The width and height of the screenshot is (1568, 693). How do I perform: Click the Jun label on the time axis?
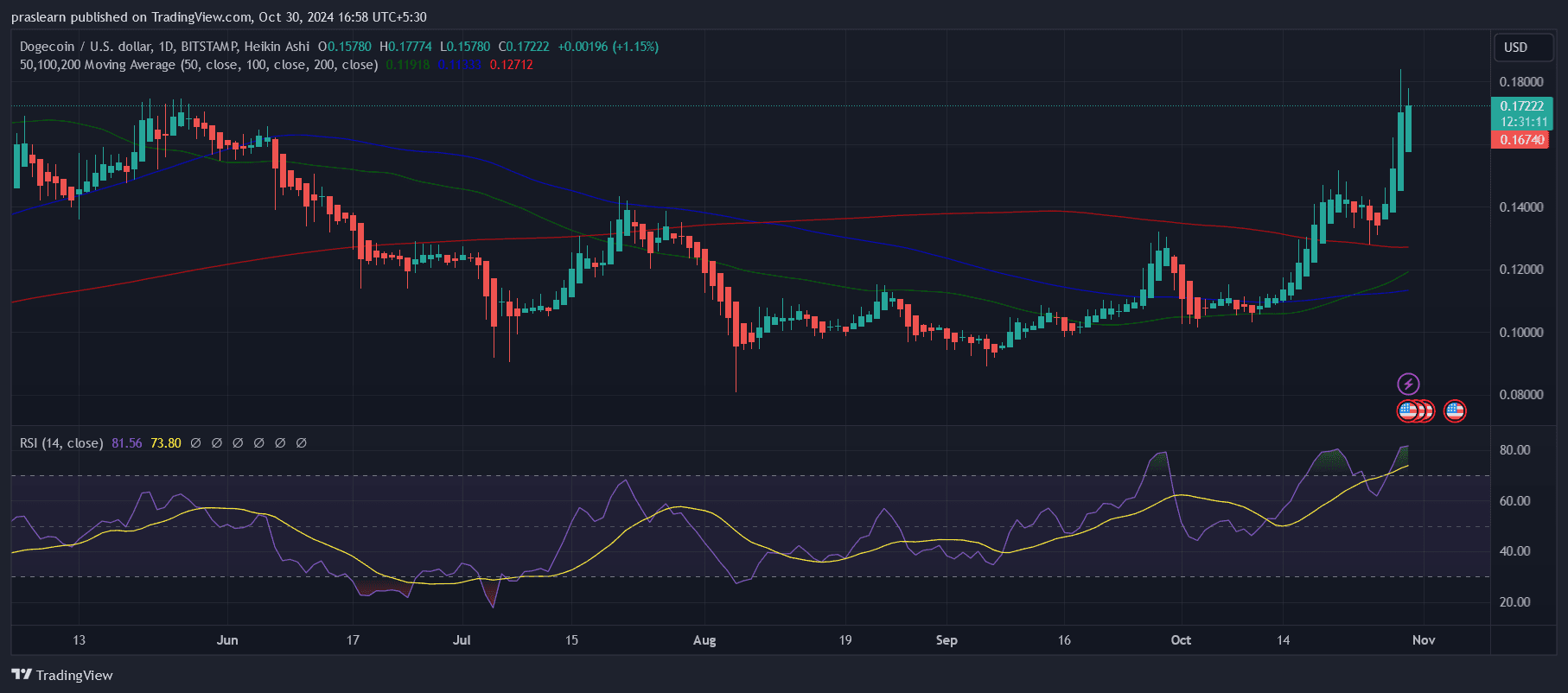click(x=227, y=640)
